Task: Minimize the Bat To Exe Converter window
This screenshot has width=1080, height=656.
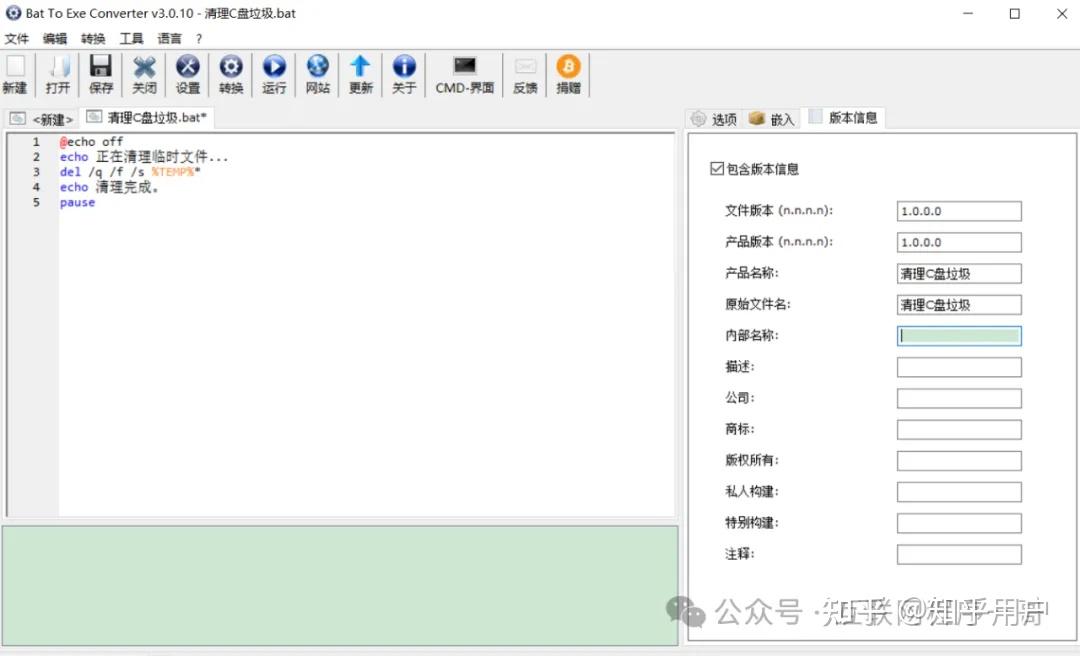Action: [x=968, y=14]
